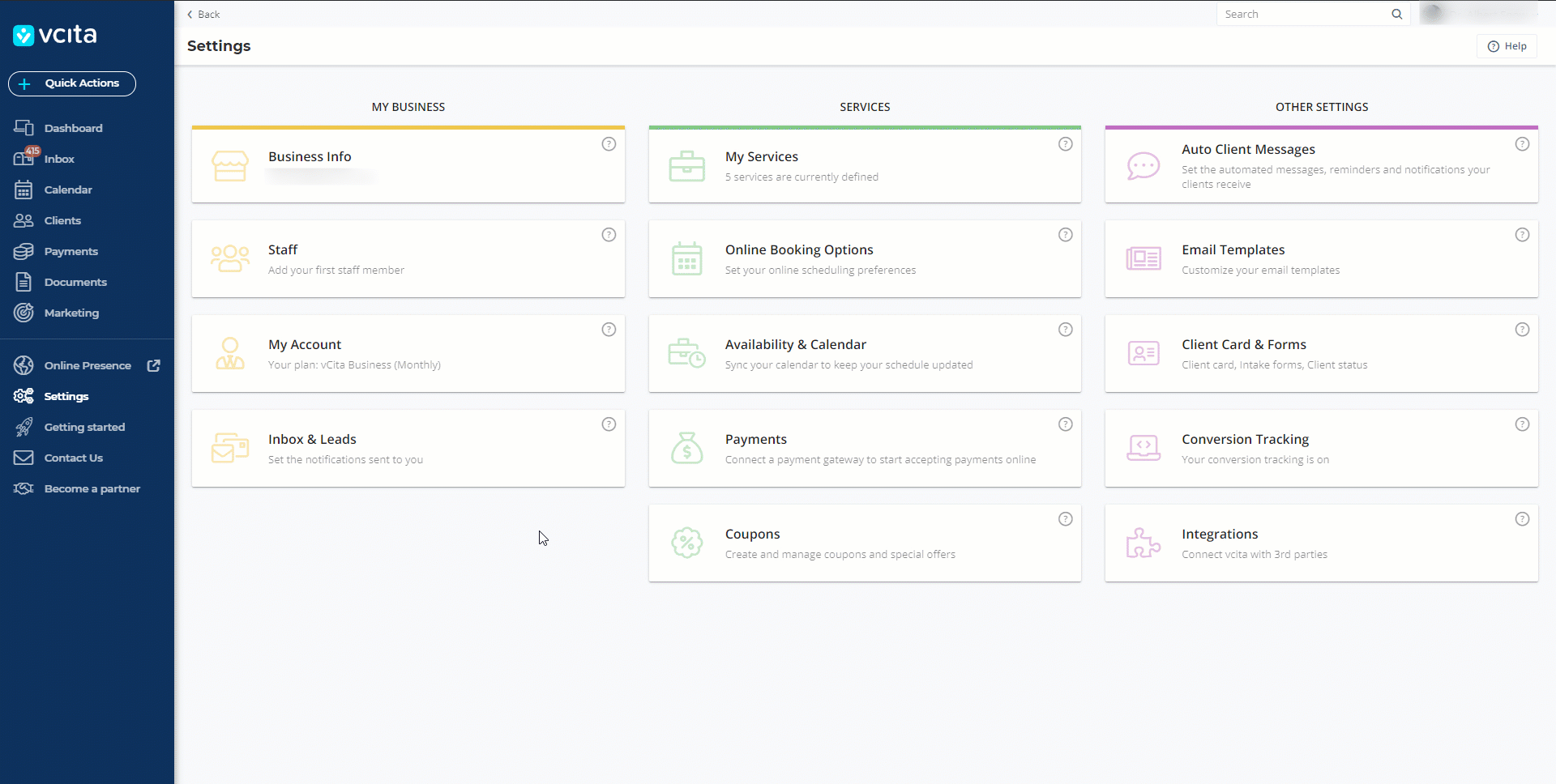Click the My Services briefcase icon
The width and height of the screenshot is (1556, 784).
pos(687,166)
